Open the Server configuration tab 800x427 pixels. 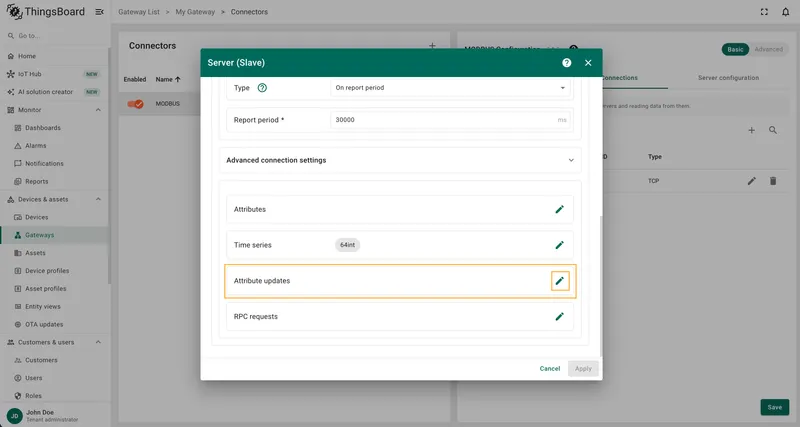pos(728,78)
